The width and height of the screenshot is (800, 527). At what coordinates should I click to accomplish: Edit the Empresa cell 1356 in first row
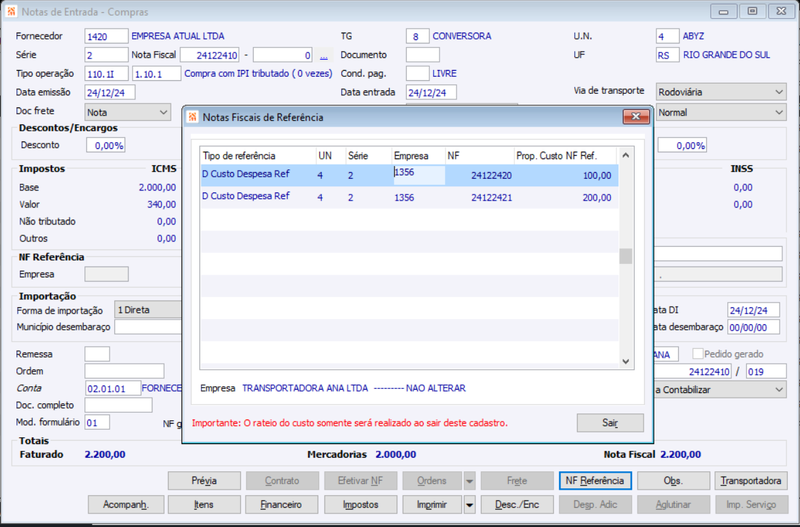(x=418, y=175)
